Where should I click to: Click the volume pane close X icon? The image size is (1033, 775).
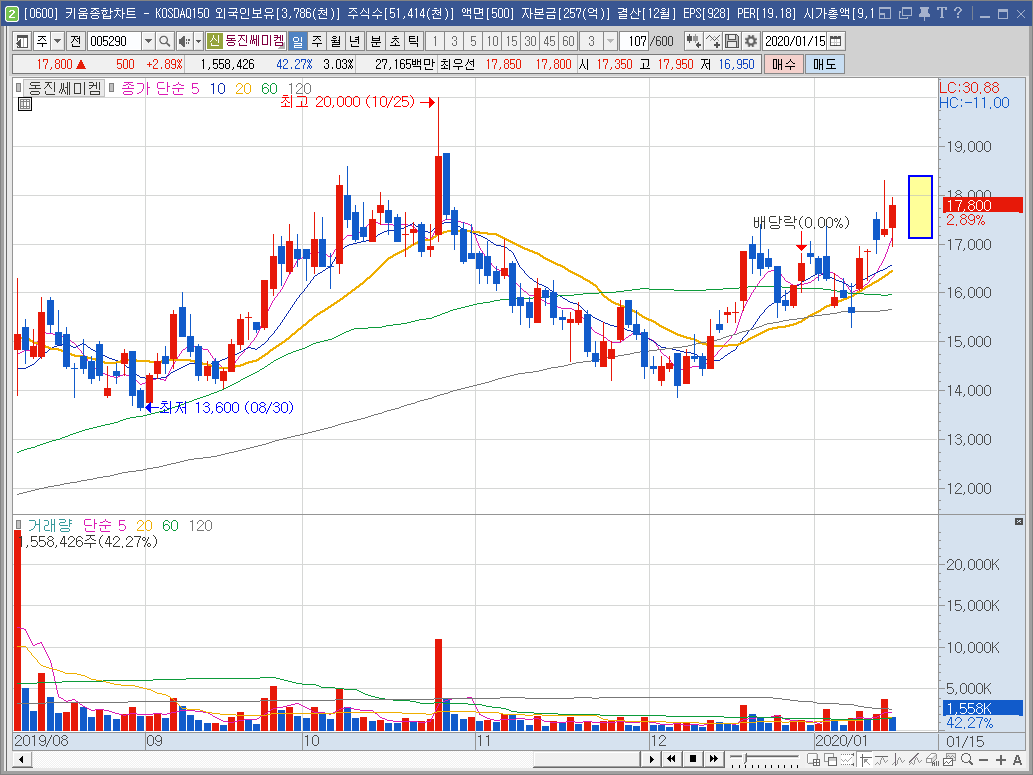1019,521
